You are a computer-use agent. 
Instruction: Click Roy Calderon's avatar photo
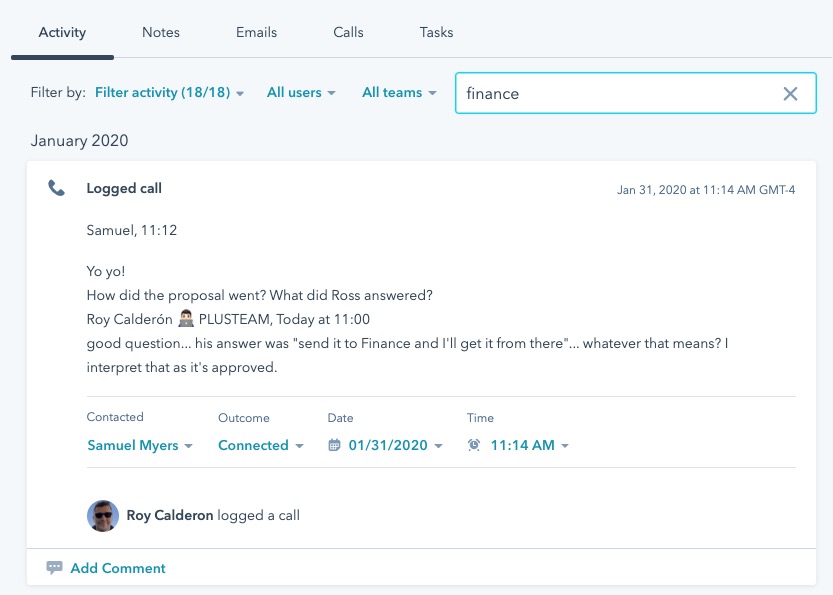[x=103, y=516]
